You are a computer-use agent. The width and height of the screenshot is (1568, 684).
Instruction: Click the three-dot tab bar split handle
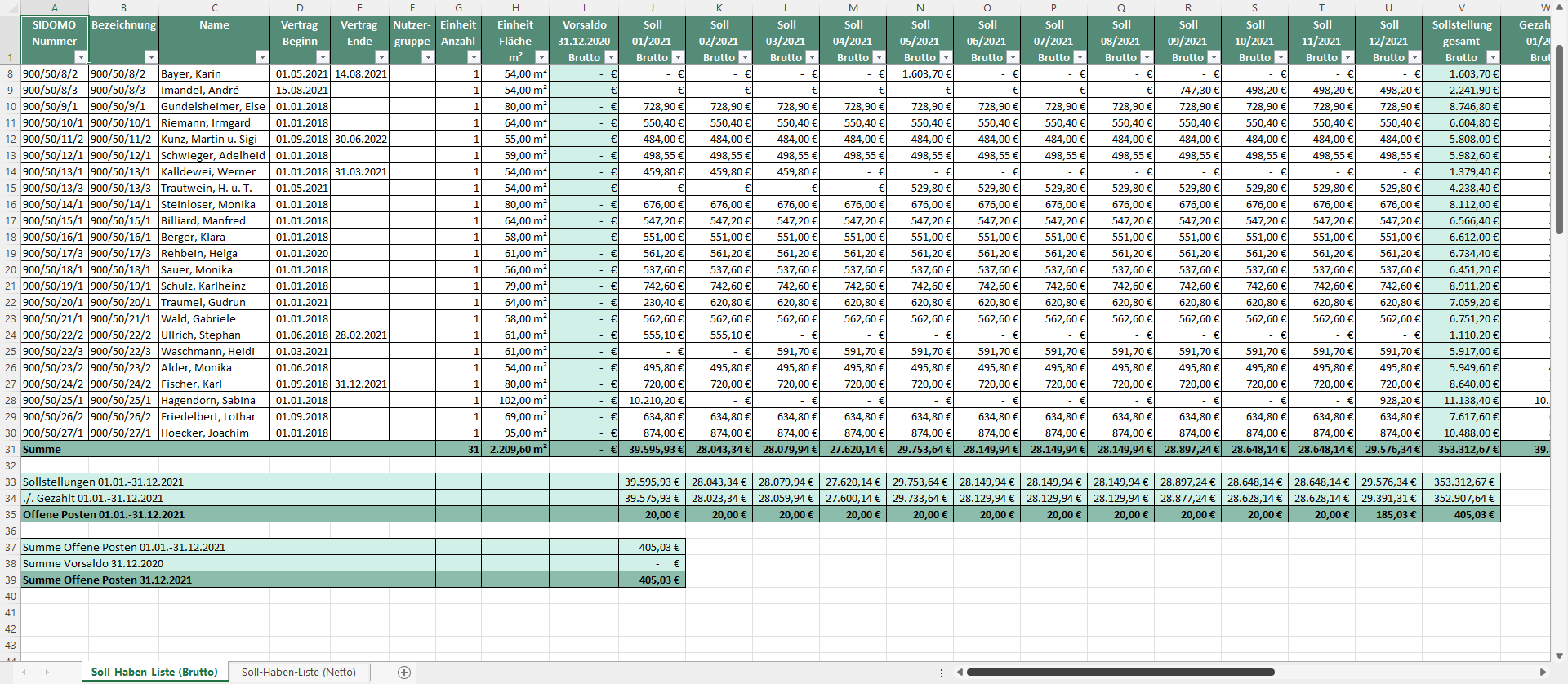pyautogui.click(x=942, y=673)
